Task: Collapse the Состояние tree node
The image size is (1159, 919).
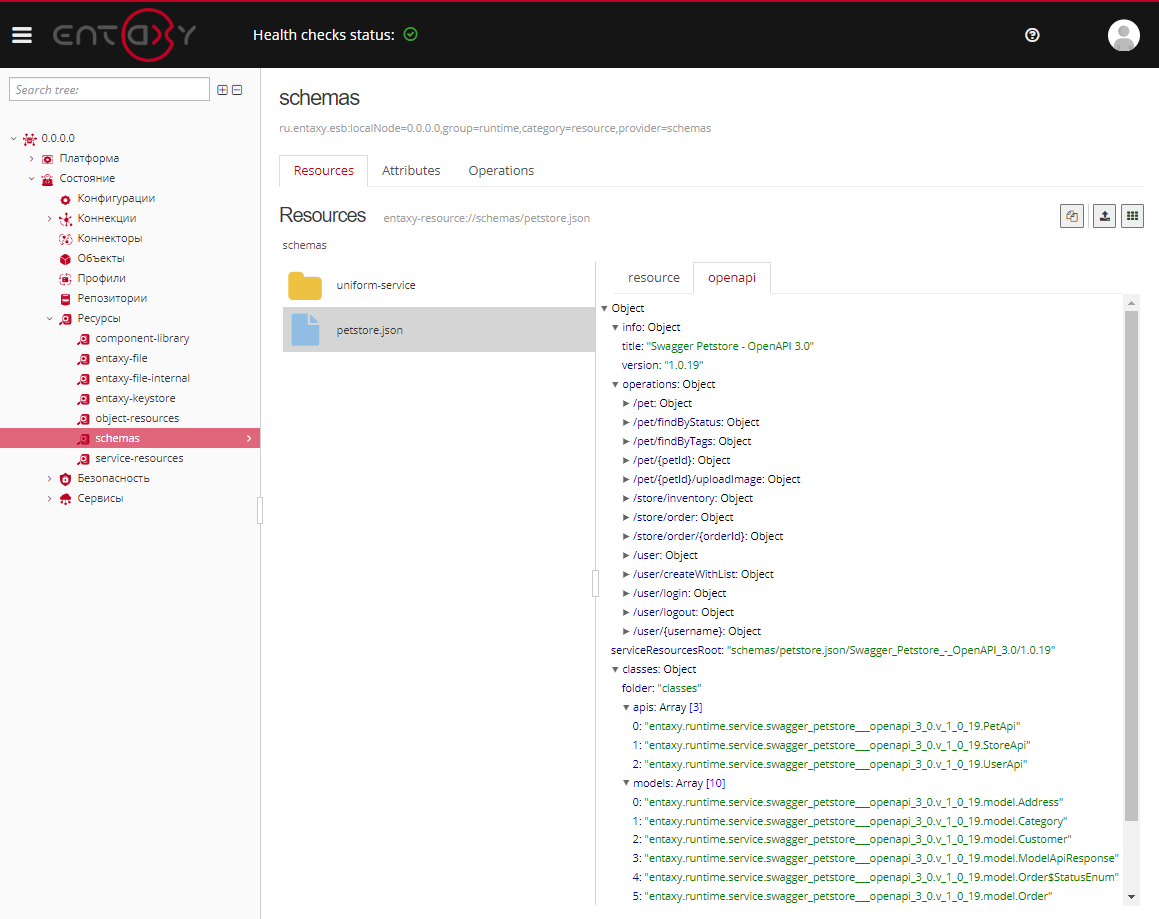Action: point(30,178)
